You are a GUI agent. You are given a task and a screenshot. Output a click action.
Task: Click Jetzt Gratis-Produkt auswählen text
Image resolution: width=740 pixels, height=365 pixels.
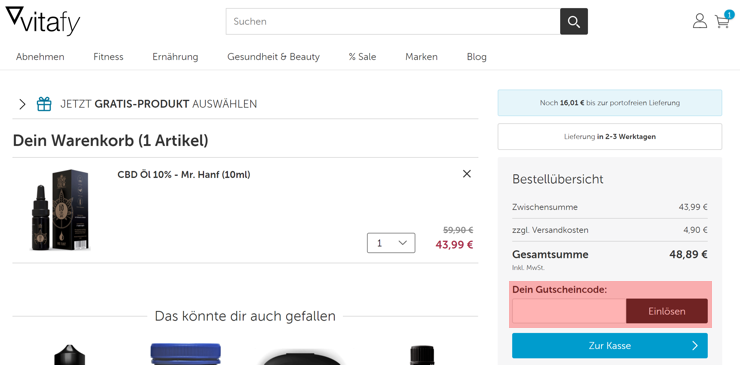[x=159, y=104]
